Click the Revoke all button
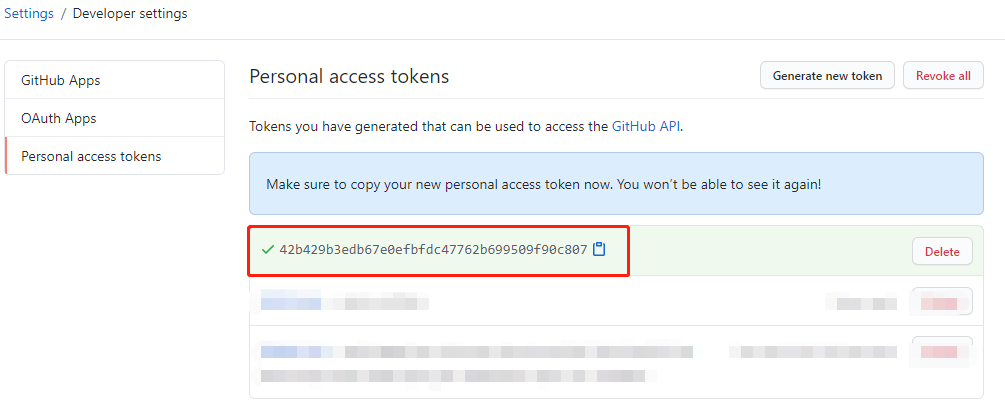Viewport: 1005px width, 413px height. point(943,75)
